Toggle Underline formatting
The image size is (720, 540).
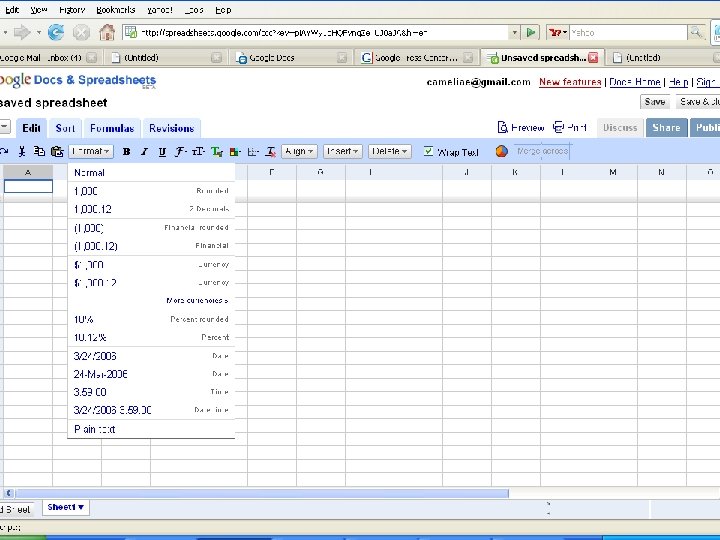(162, 152)
